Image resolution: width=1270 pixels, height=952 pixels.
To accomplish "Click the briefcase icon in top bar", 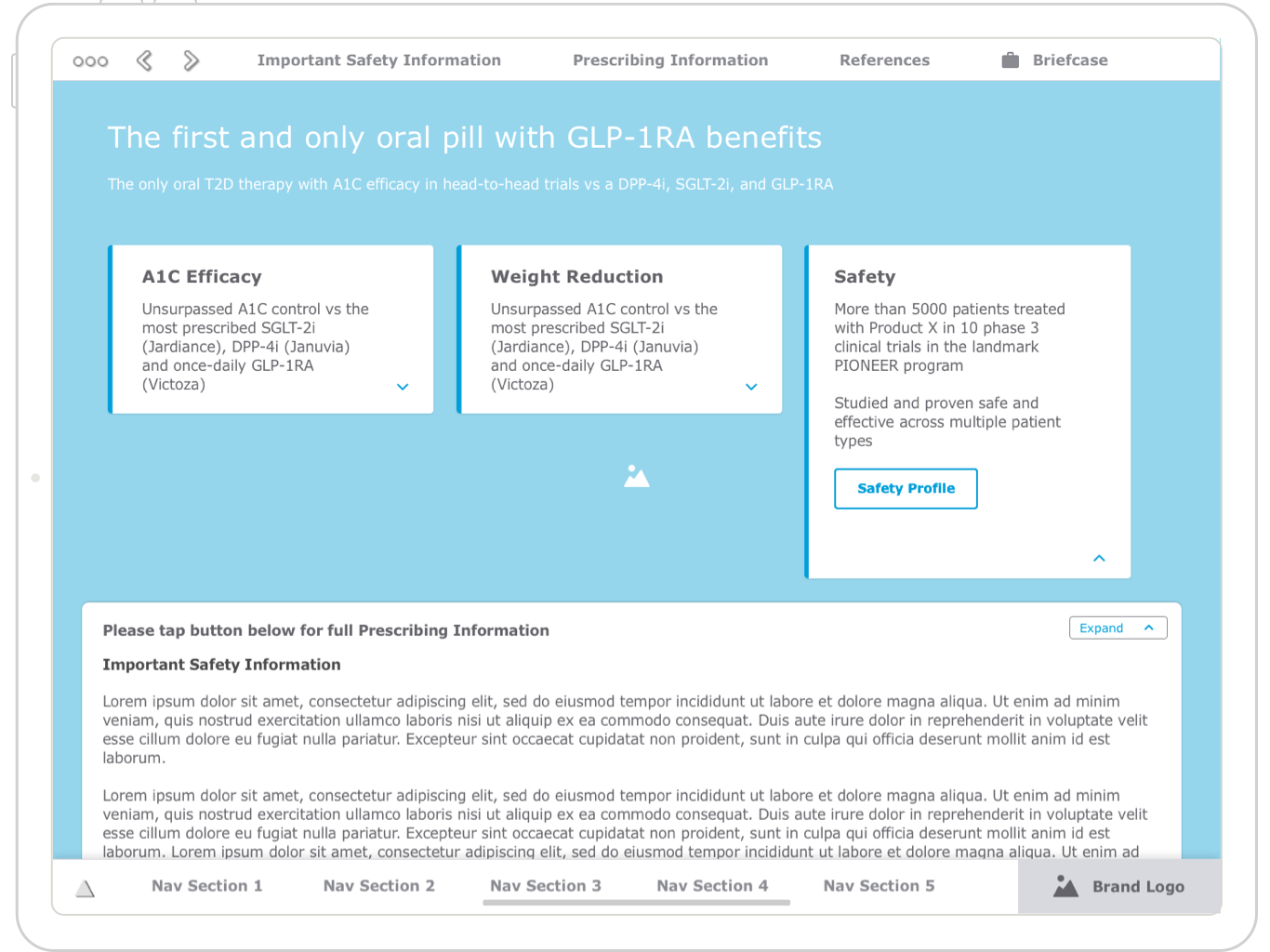I will 1011,60.
